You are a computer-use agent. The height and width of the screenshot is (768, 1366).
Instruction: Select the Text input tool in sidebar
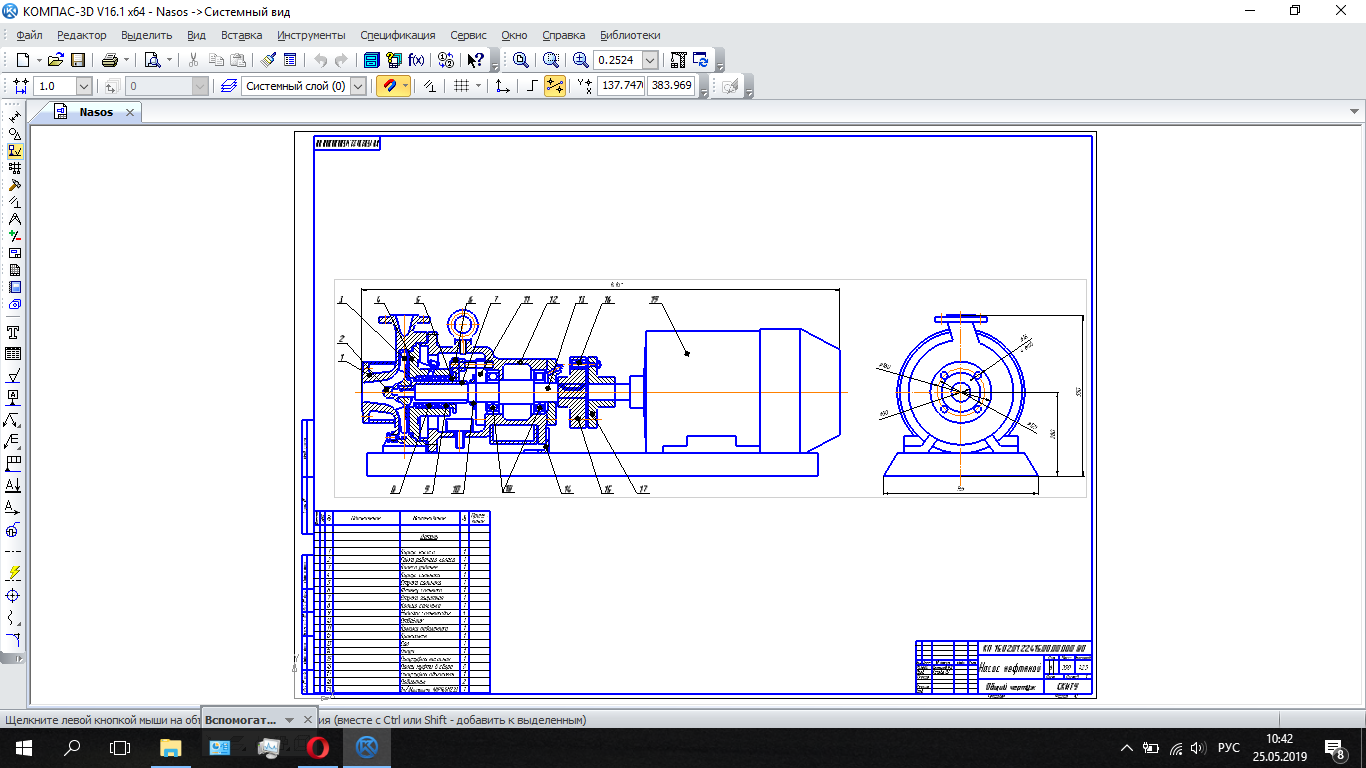[14, 332]
